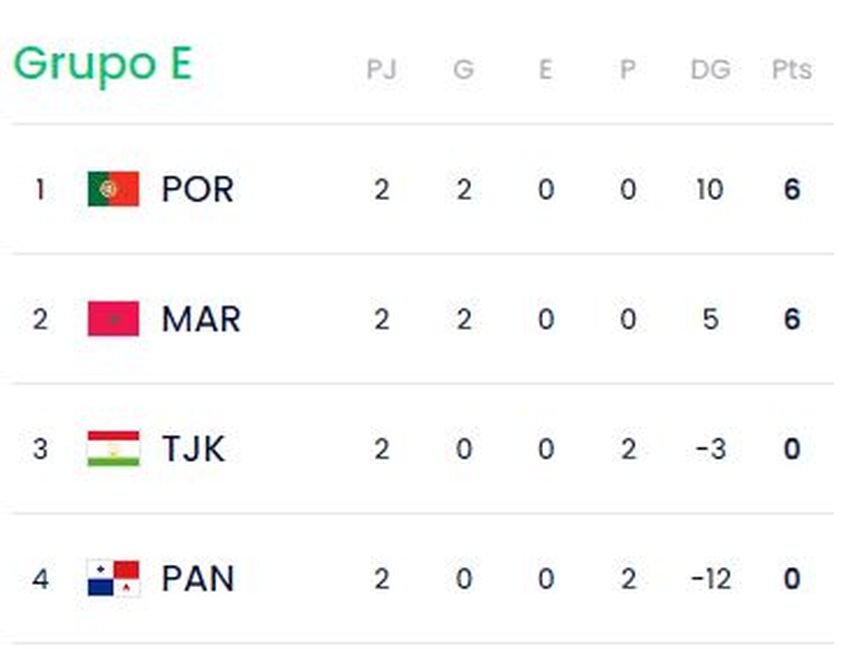This screenshot has height=649, width=855.
Task: Select the PAN team name
Action: [x=197, y=578]
